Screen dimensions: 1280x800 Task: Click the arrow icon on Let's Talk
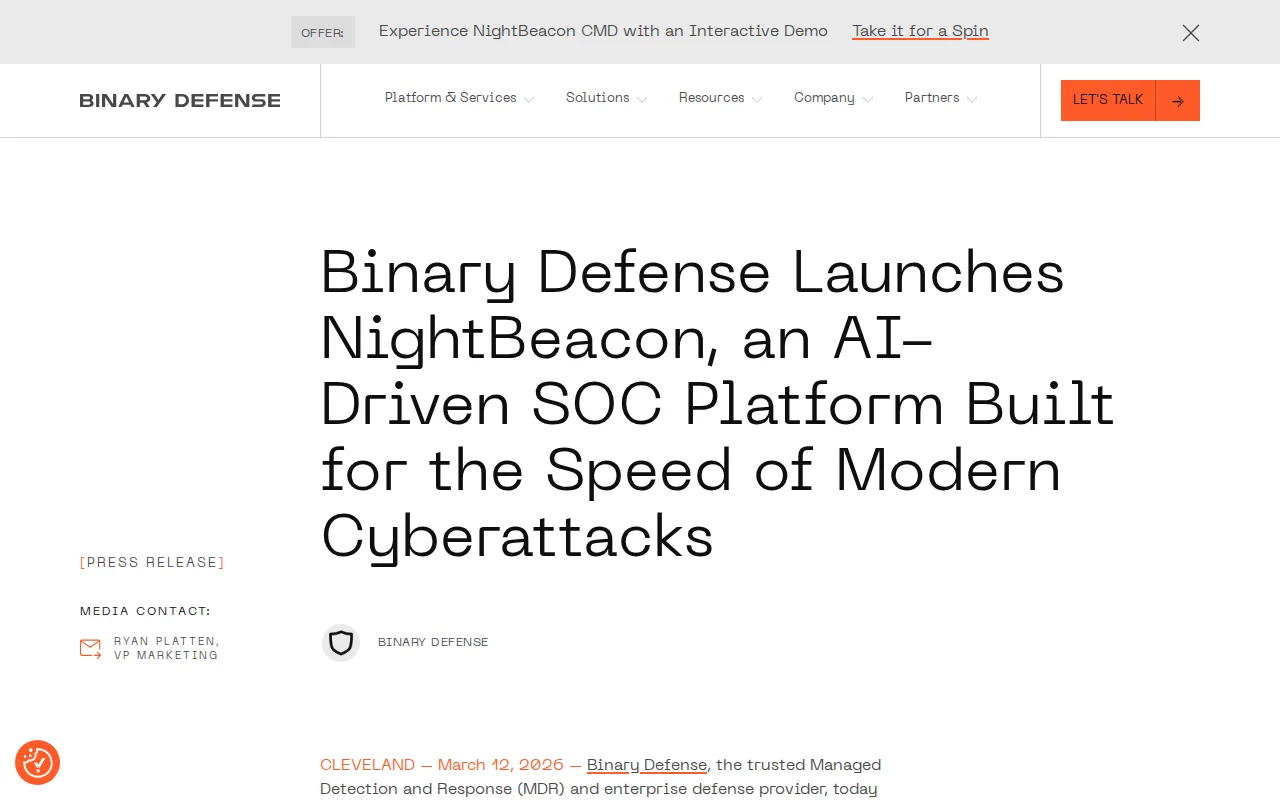(1178, 101)
